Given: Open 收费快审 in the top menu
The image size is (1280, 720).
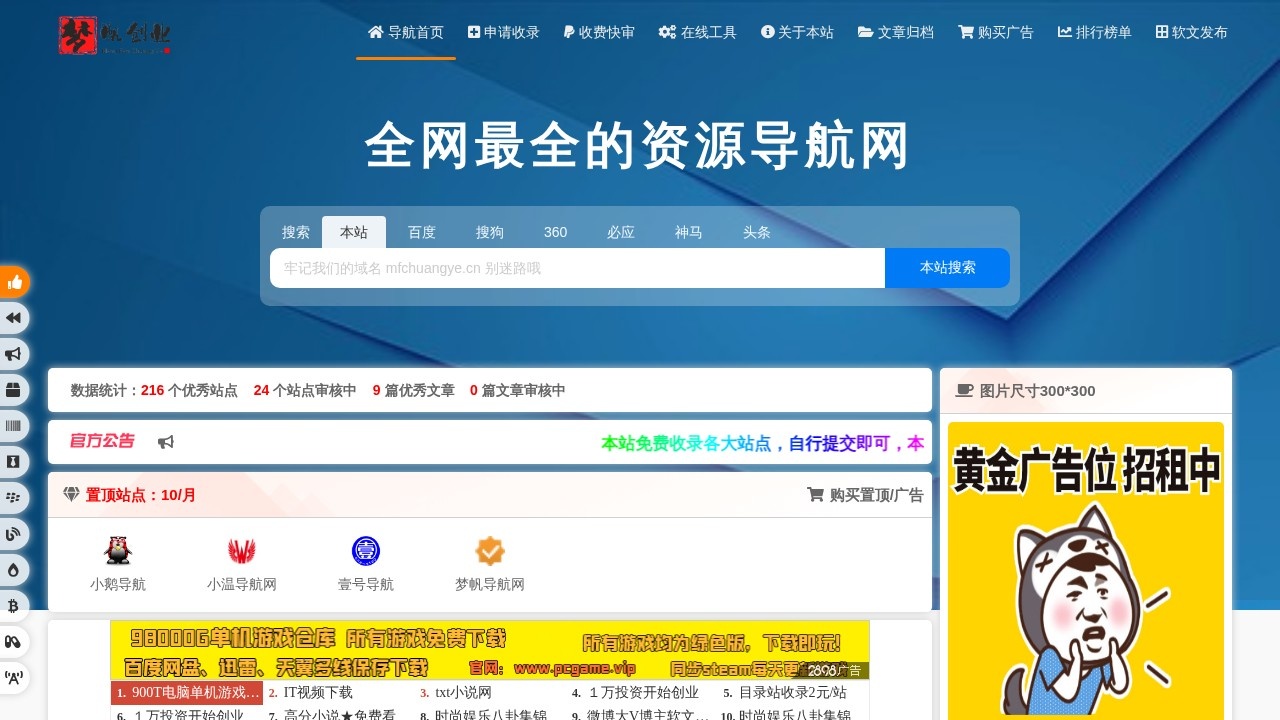Looking at the screenshot, I should (599, 32).
